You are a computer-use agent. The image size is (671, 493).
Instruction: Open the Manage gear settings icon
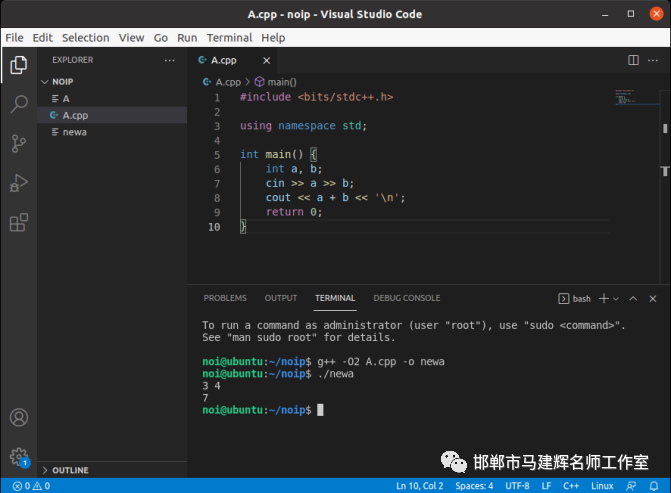(19, 457)
